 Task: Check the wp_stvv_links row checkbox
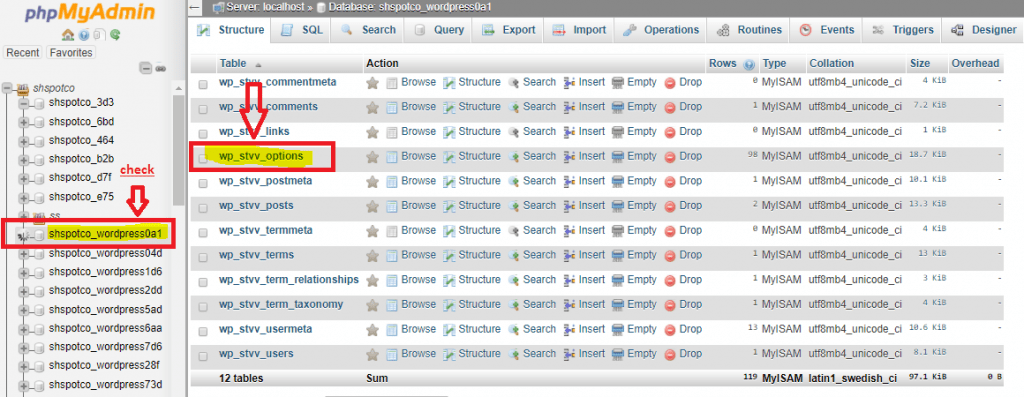[203, 133]
